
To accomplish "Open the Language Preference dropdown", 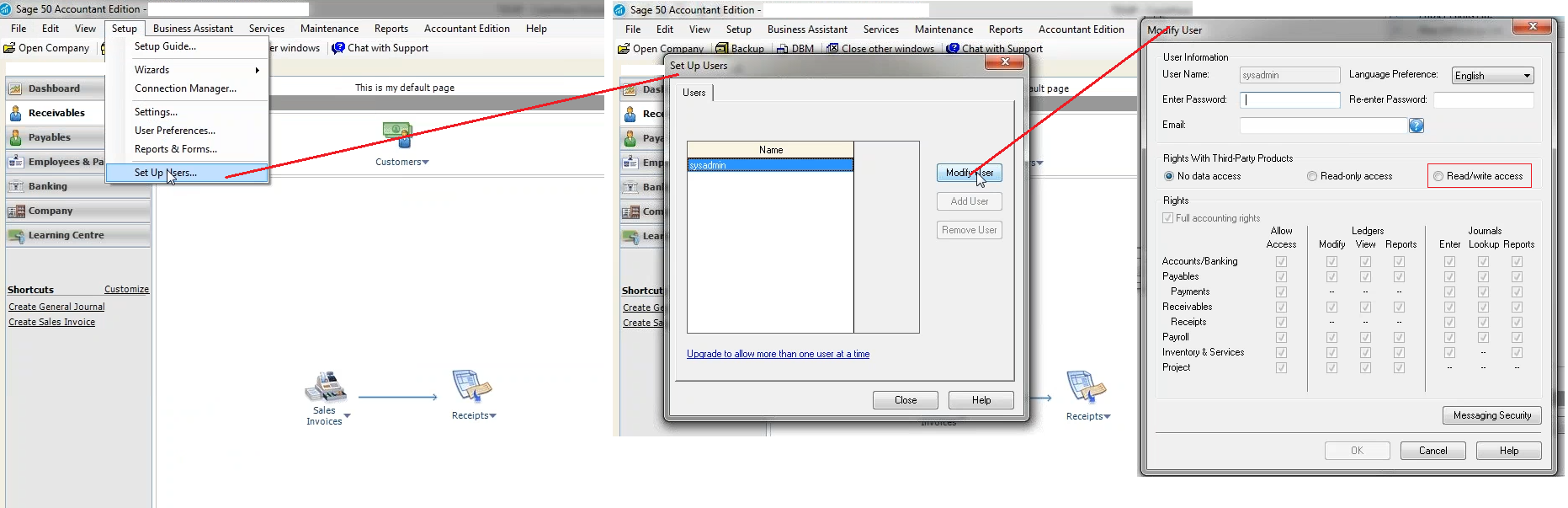I will pyautogui.click(x=1493, y=76).
